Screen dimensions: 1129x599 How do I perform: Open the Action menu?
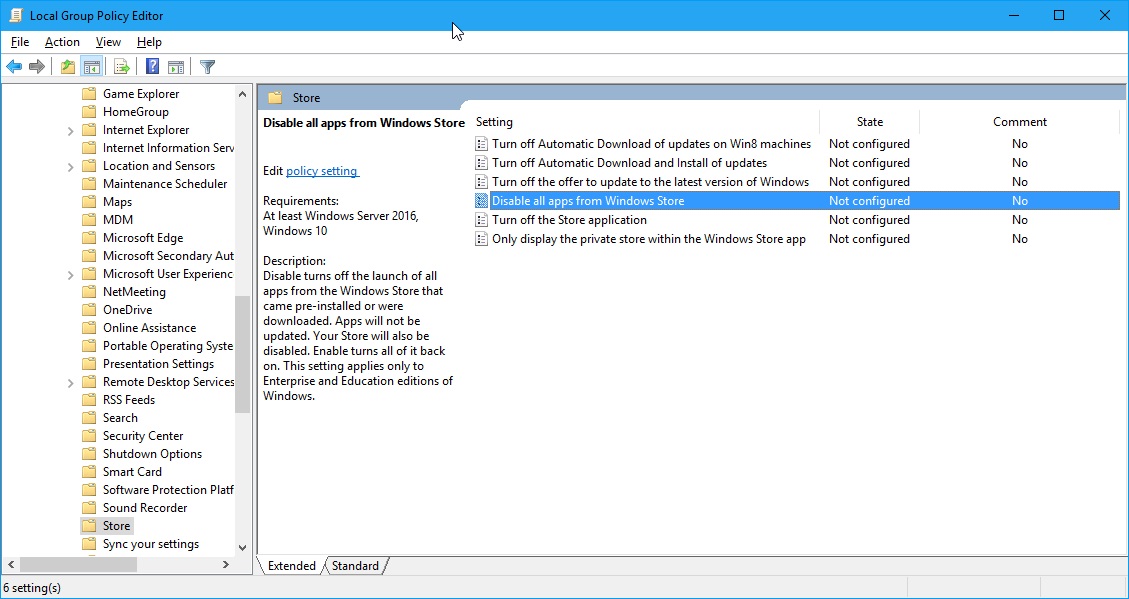coord(62,42)
